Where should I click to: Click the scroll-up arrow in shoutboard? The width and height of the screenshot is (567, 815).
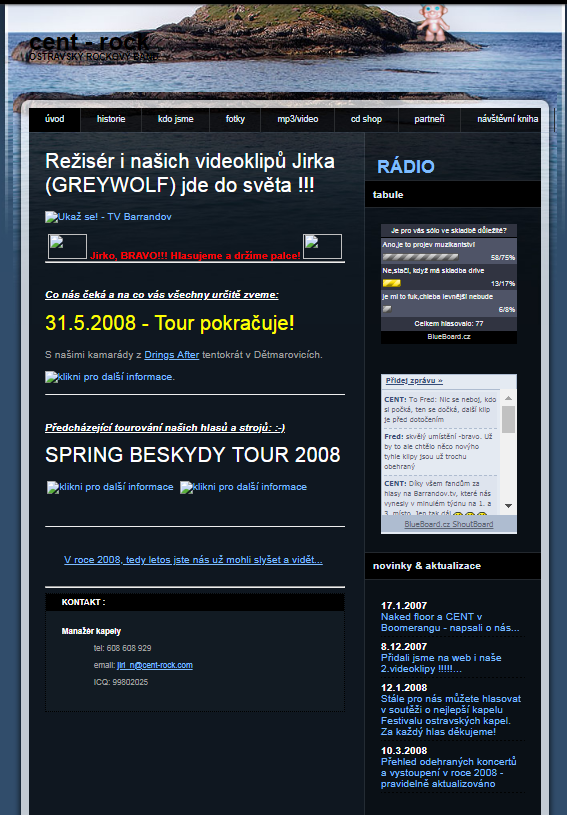pyautogui.click(x=508, y=398)
